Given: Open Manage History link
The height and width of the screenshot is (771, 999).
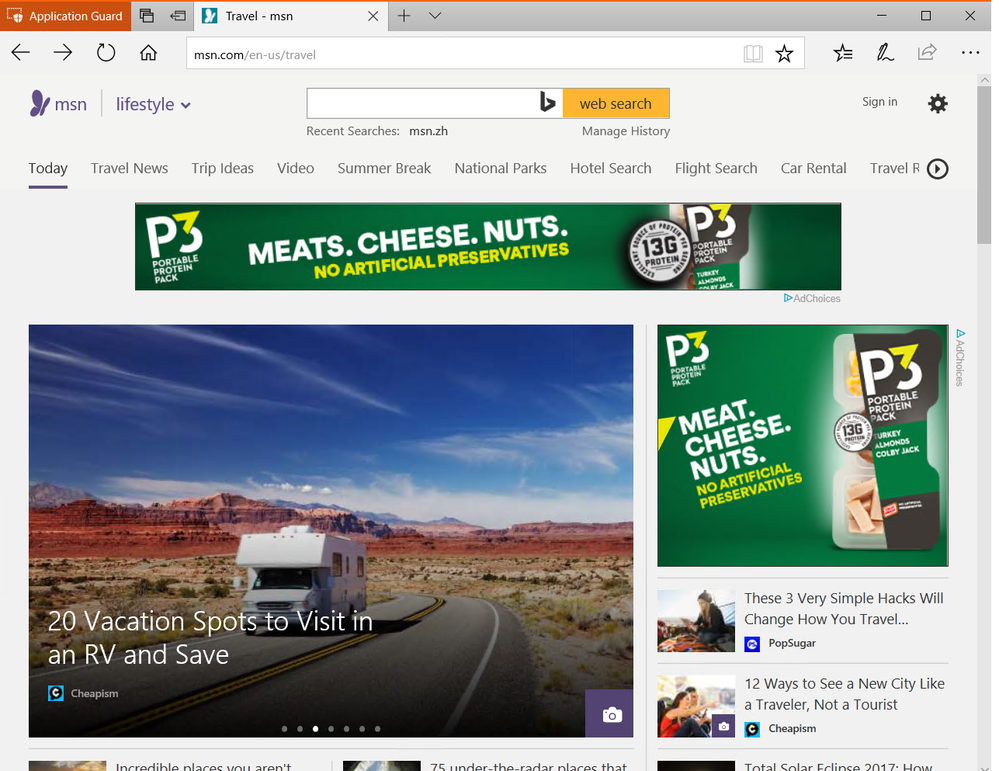Looking at the screenshot, I should point(626,131).
